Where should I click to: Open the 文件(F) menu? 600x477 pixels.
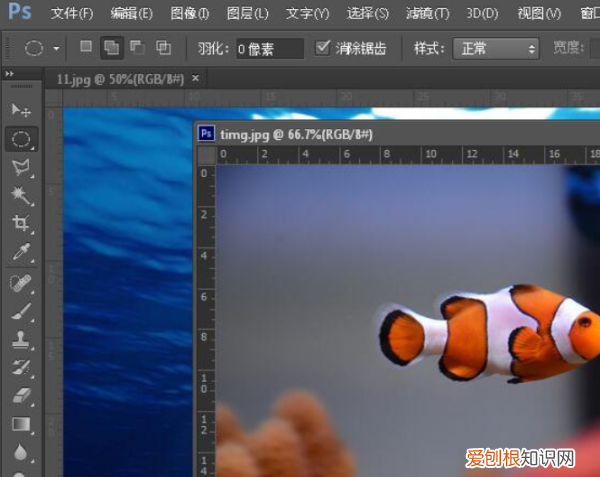72,14
